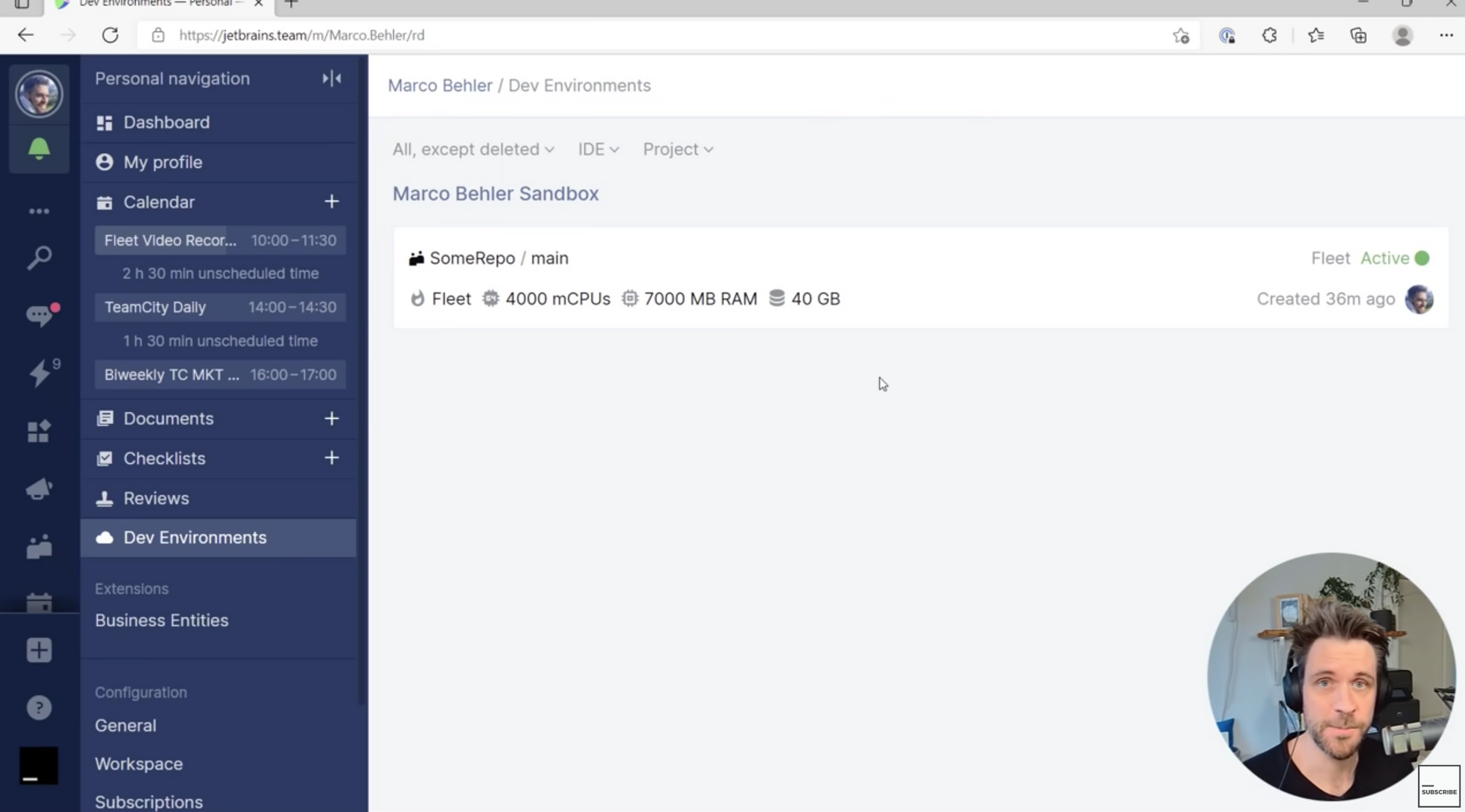This screenshot has height=812, width=1465.
Task: Click the SUBSCRIBE button overlay
Action: [x=1439, y=786]
